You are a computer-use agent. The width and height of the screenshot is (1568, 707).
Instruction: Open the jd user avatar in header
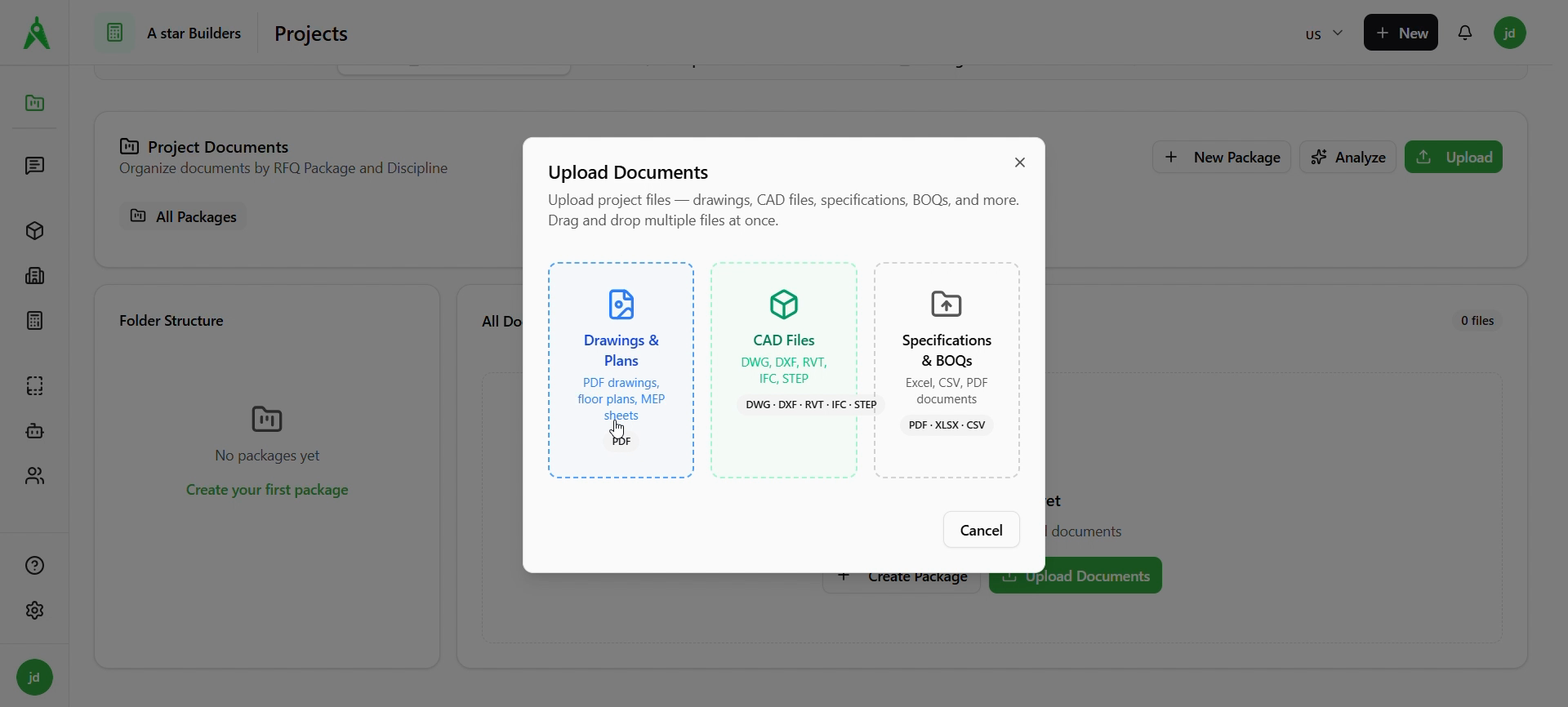click(1509, 33)
